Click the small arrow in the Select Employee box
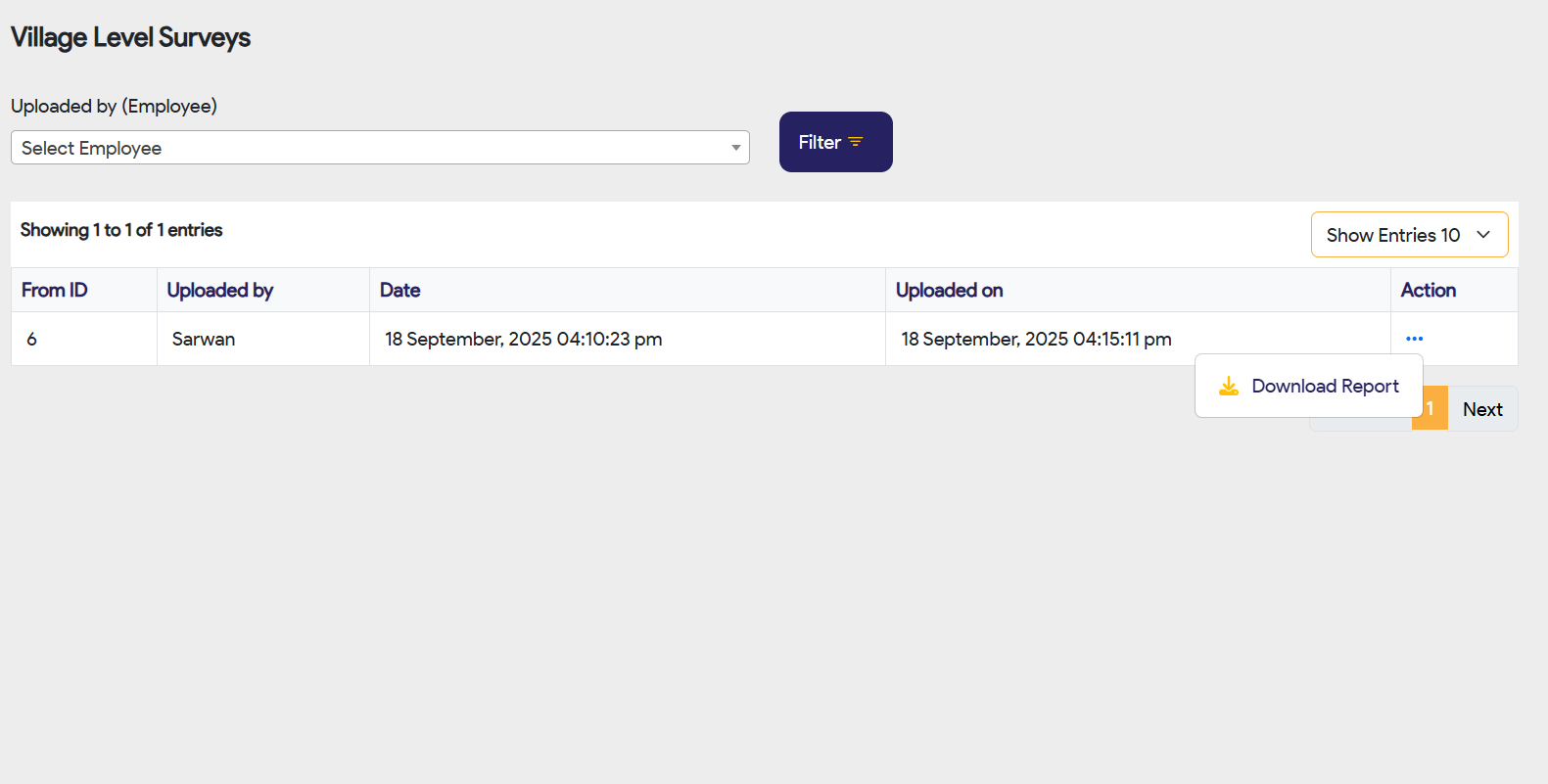Image resolution: width=1548 pixels, height=784 pixels. (735, 148)
